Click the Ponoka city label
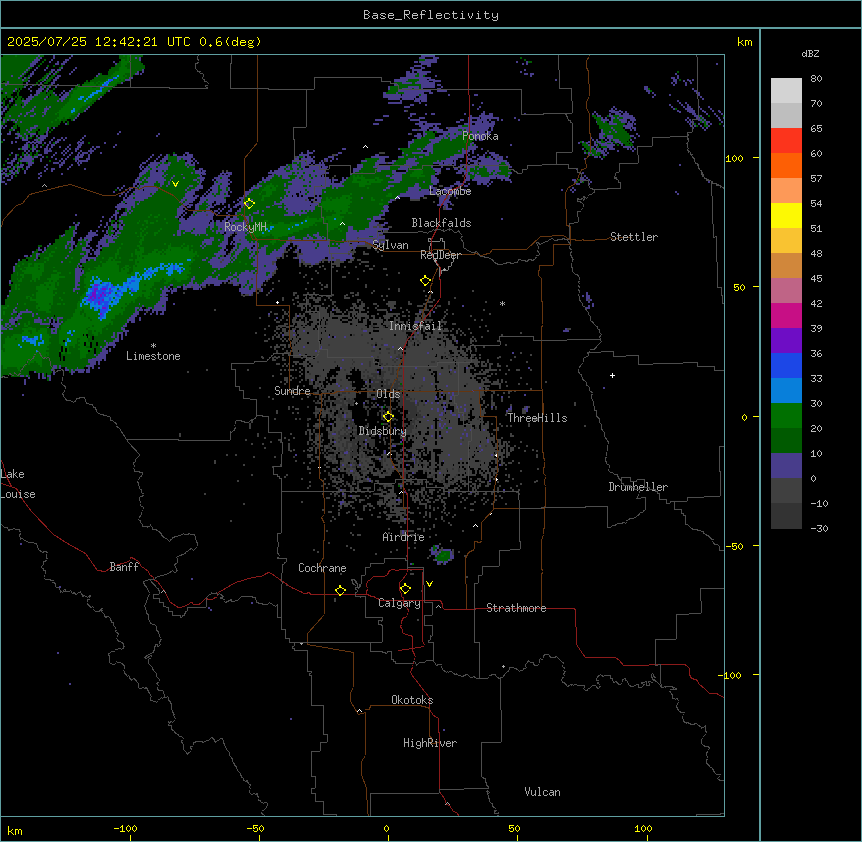The image size is (862, 842). point(480,136)
